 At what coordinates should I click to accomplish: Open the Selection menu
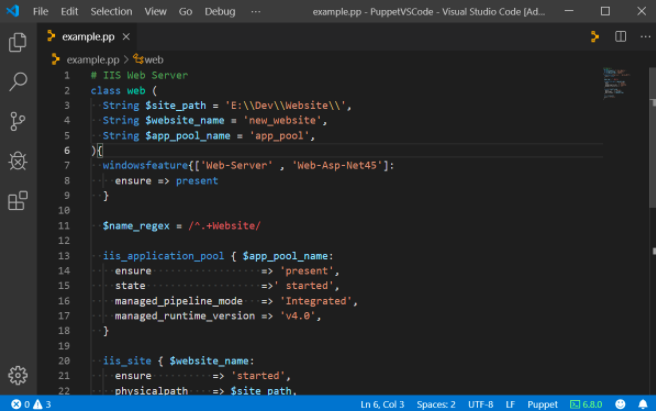pyautogui.click(x=111, y=11)
